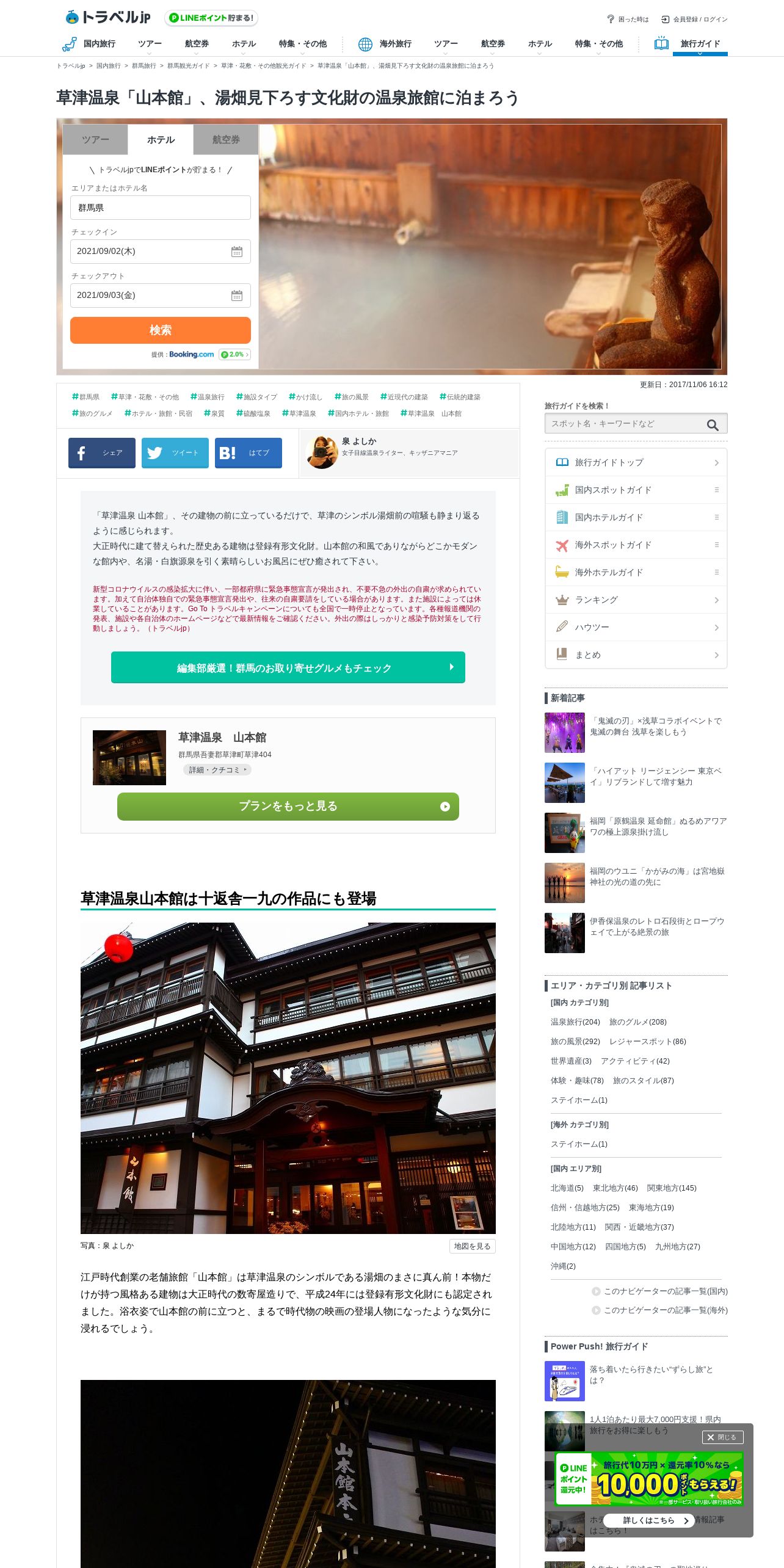Close popup ad with 閉じる button

(x=722, y=1437)
